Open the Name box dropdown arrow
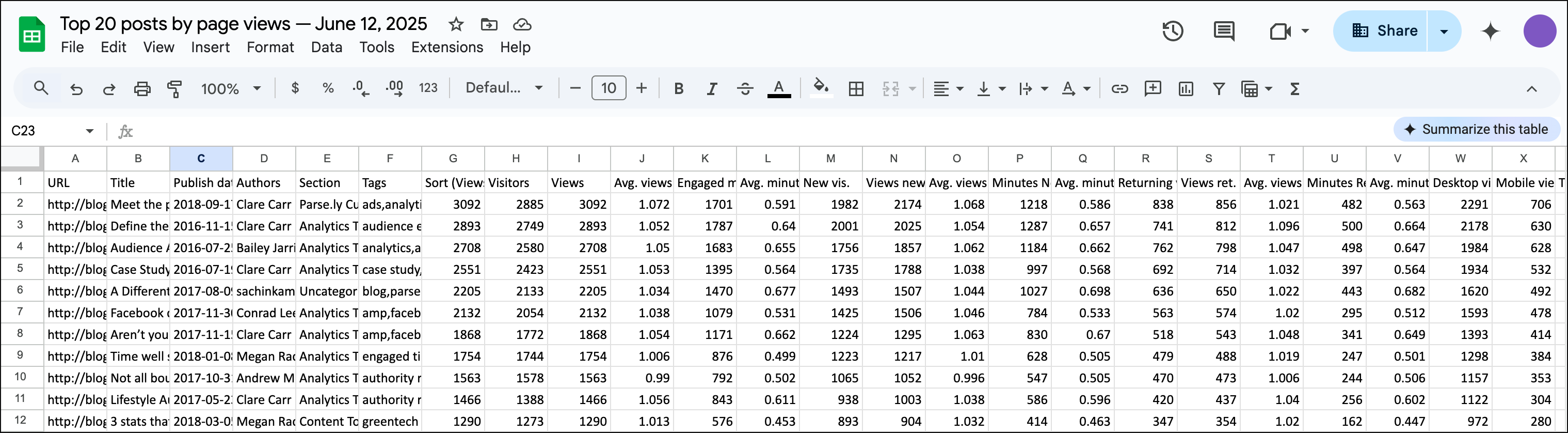 [x=89, y=131]
